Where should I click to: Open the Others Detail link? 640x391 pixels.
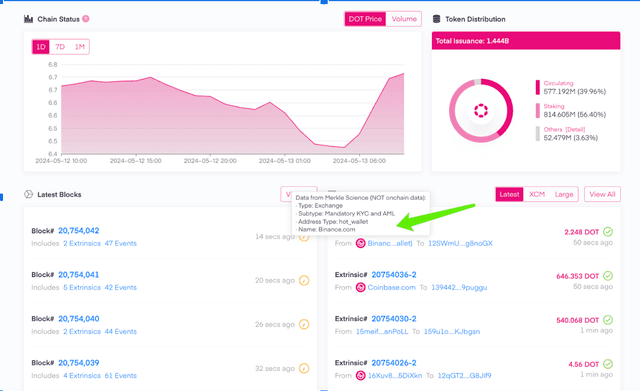(x=575, y=129)
